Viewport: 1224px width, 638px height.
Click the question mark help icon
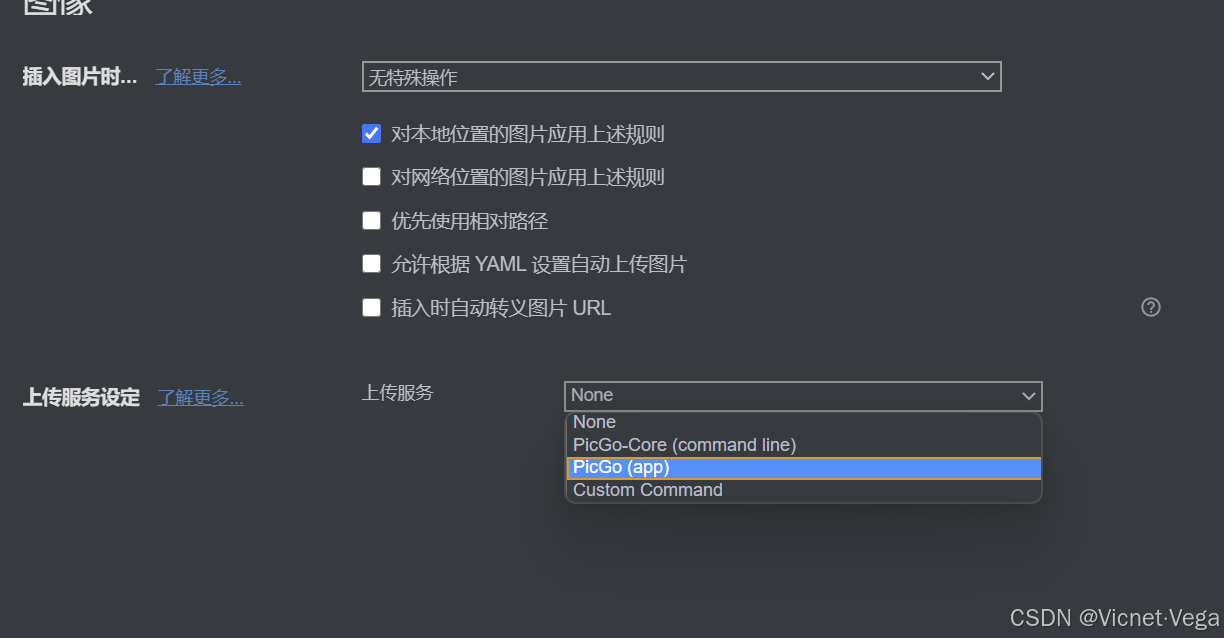point(1150,307)
